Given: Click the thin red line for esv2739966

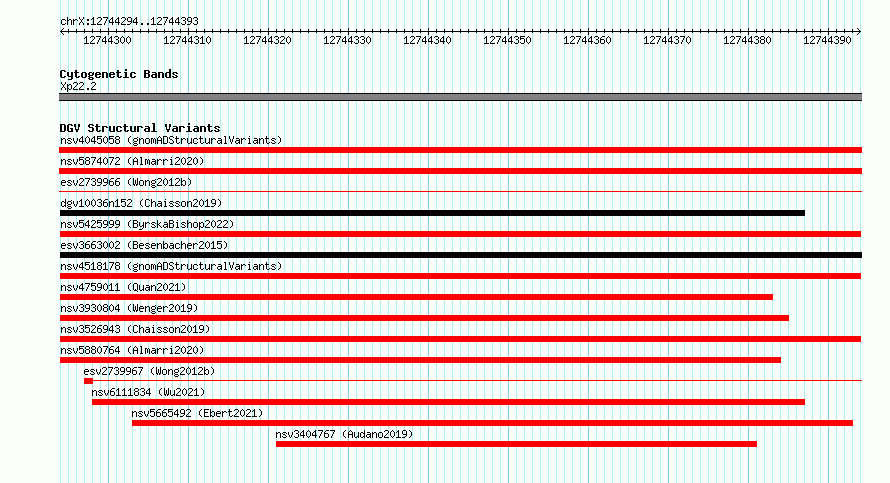Looking at the screenshot, I should pyautogui.click(x=460, y=192).
